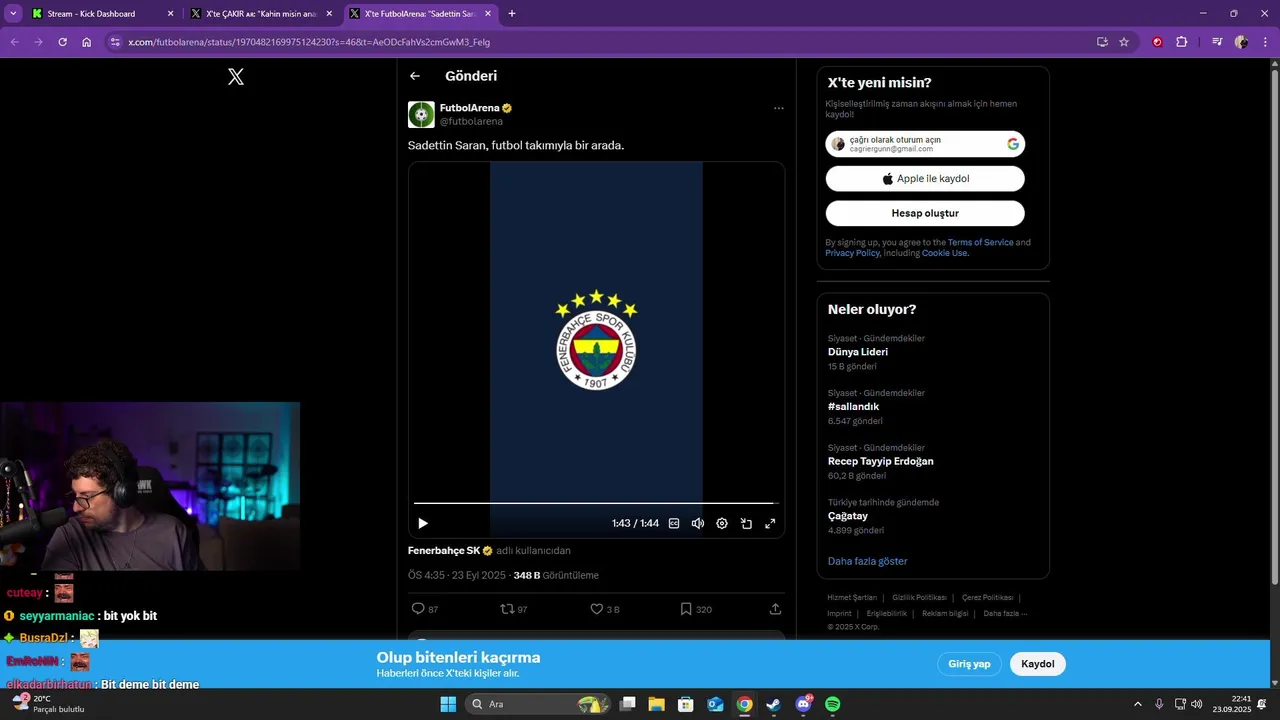
Task: Mute the video volume
Action: (x=698, y=523)
